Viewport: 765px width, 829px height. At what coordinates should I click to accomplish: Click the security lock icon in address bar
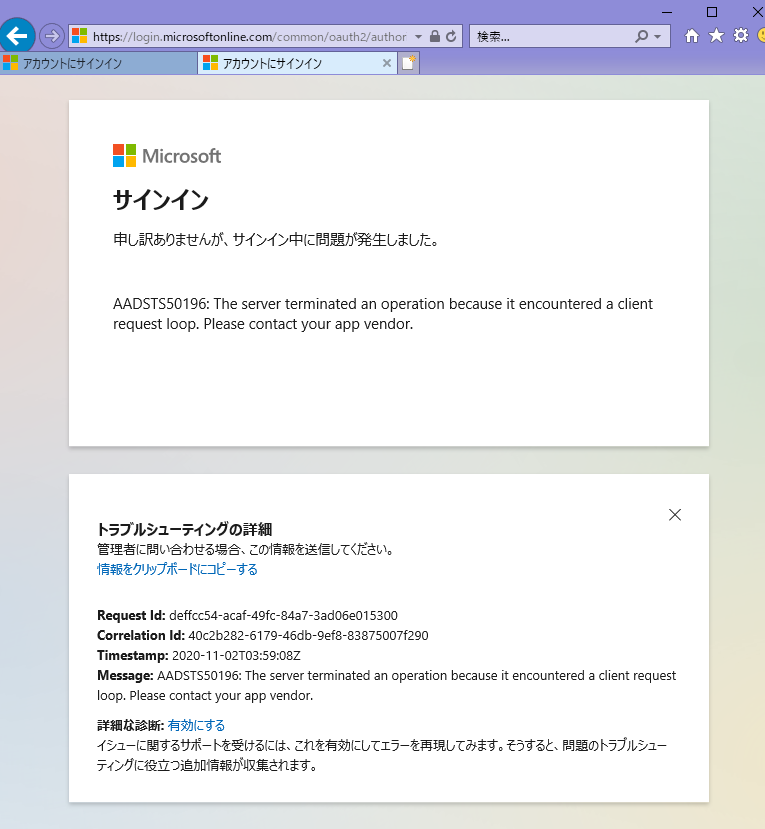click(435, 36)
